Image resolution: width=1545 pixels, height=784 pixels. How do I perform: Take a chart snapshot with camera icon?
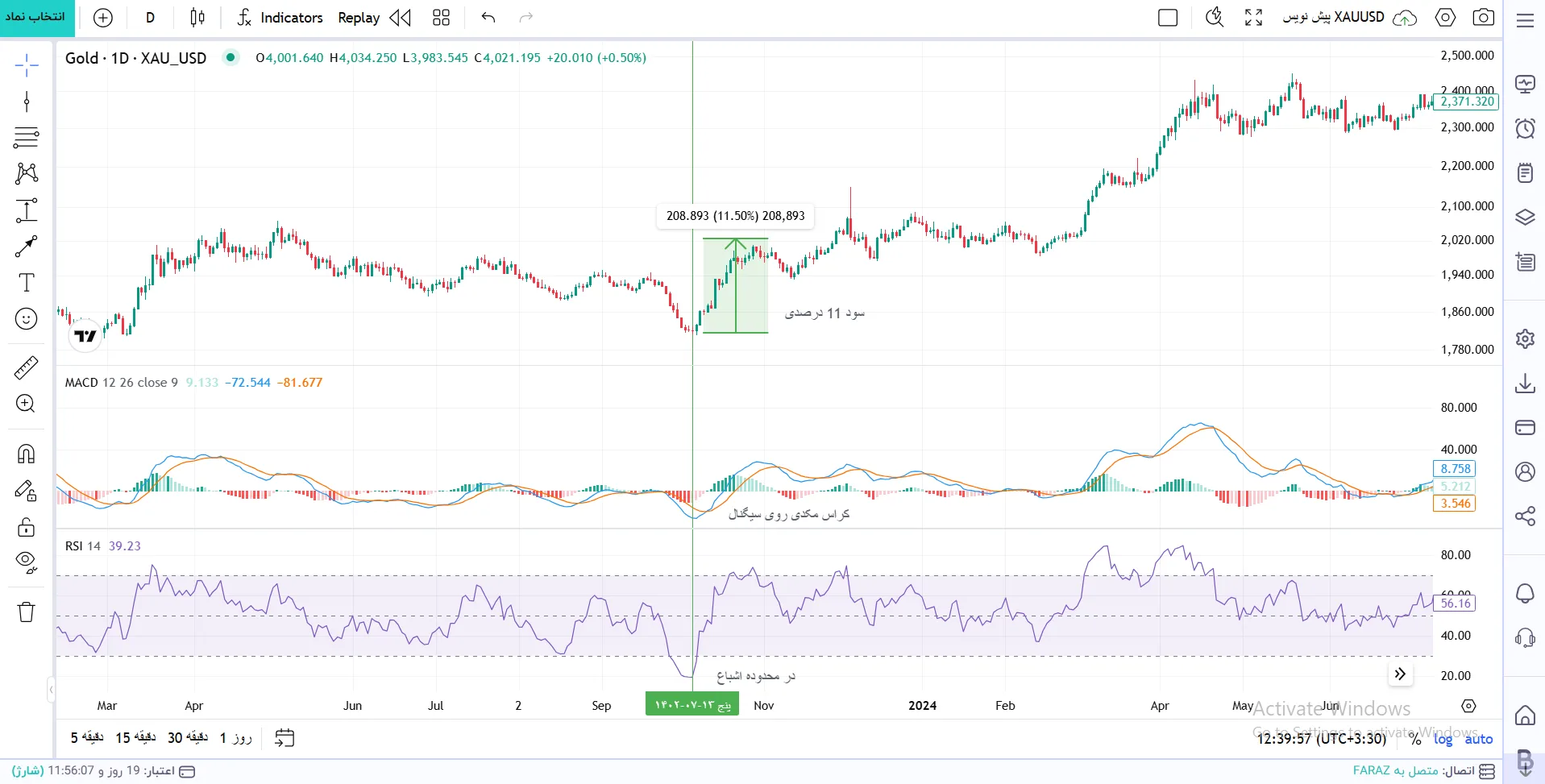point(1484,18)
